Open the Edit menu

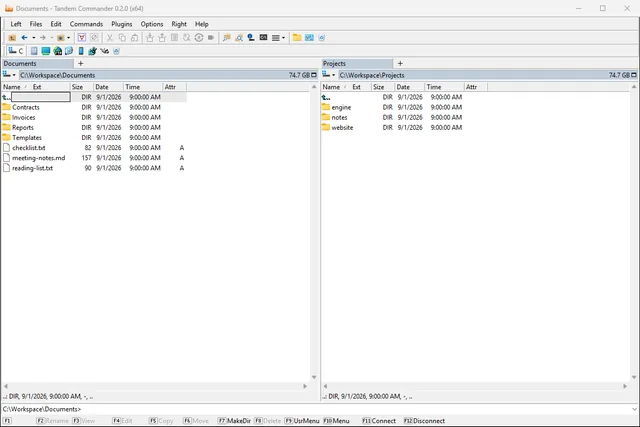coord(56,24)
